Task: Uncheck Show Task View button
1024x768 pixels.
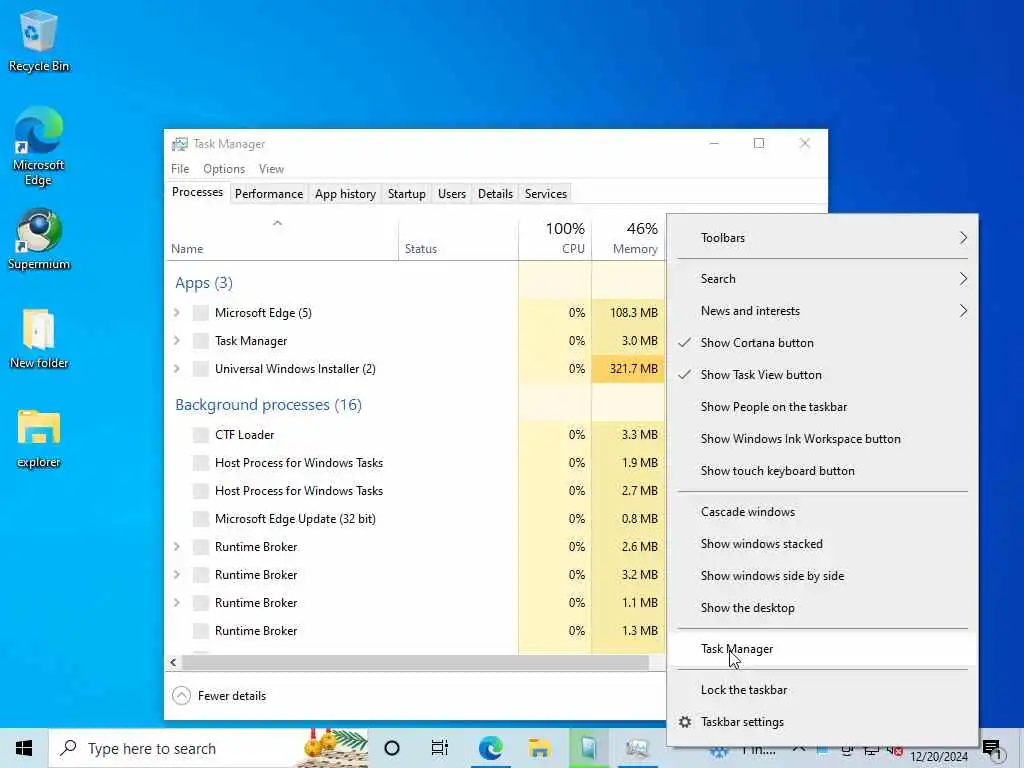Action: pyautogui.click(x=822, y=375)
